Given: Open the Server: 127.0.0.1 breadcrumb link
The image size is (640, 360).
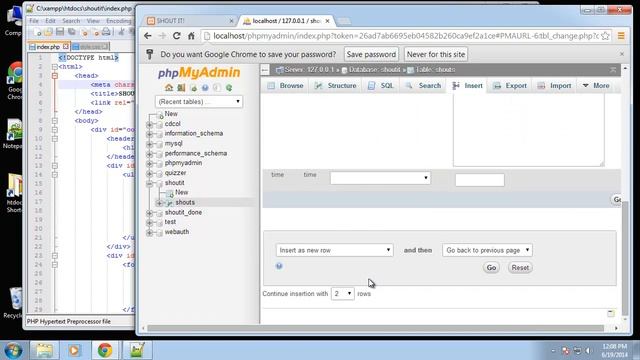Looking at the screenshot, I should click(309, 70).
